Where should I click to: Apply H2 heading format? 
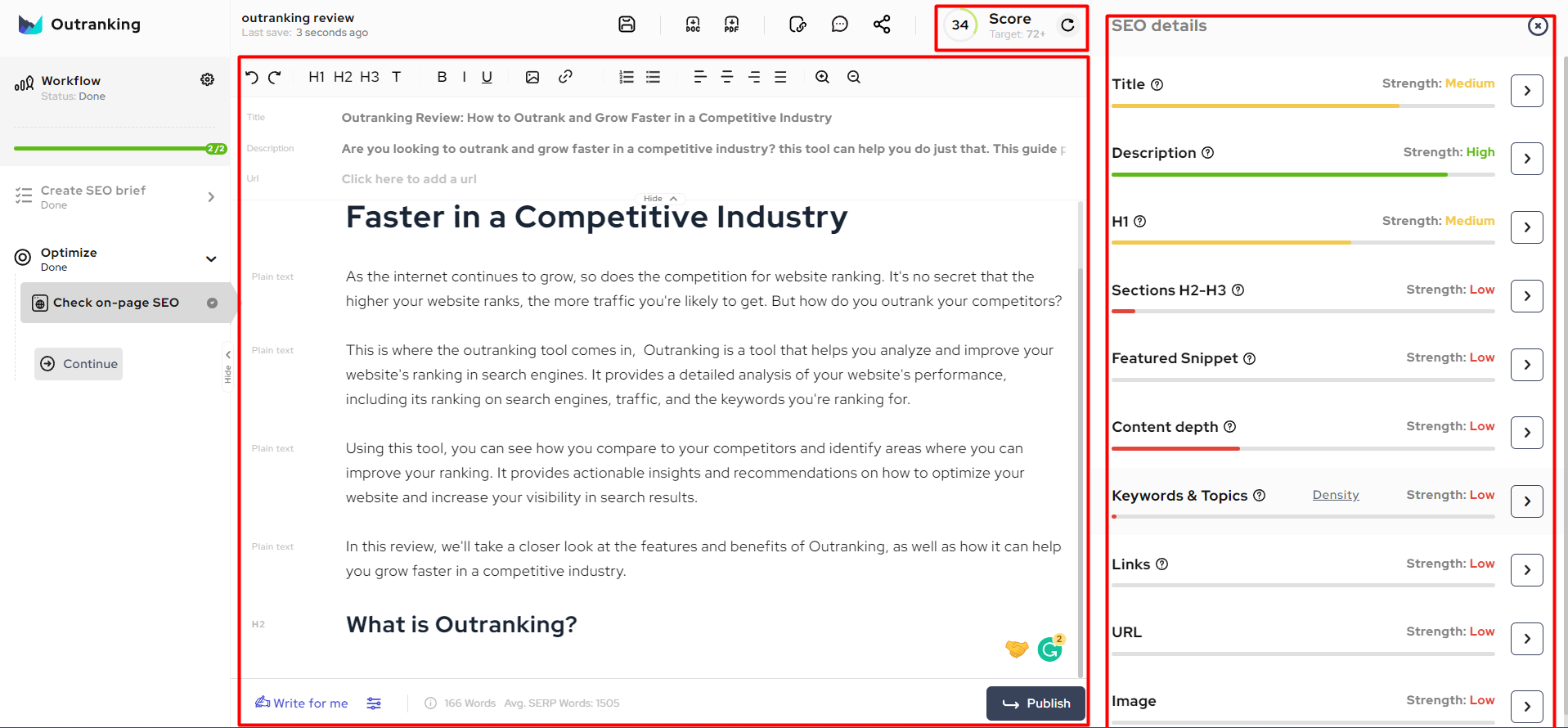(x=343, y=77)
